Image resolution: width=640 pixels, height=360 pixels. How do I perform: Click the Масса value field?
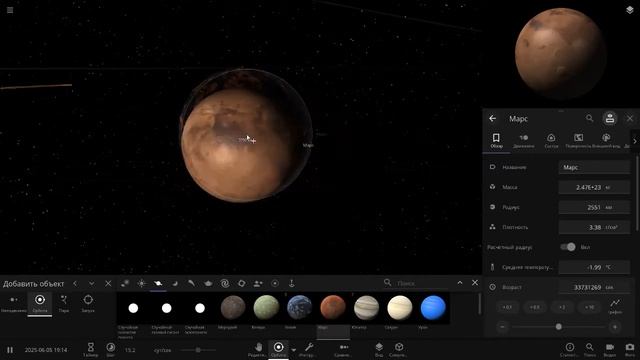(x=594, y=187)
